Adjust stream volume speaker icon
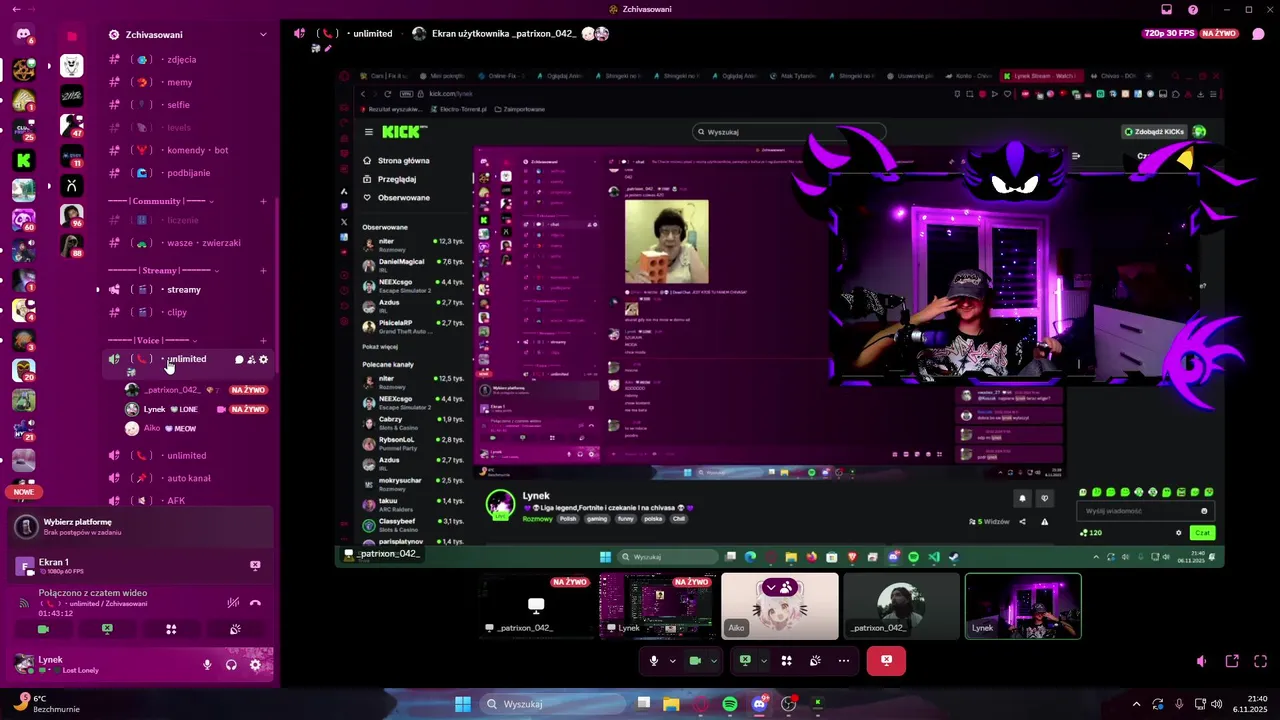 pyautogui.click(x=1201, y=661)
